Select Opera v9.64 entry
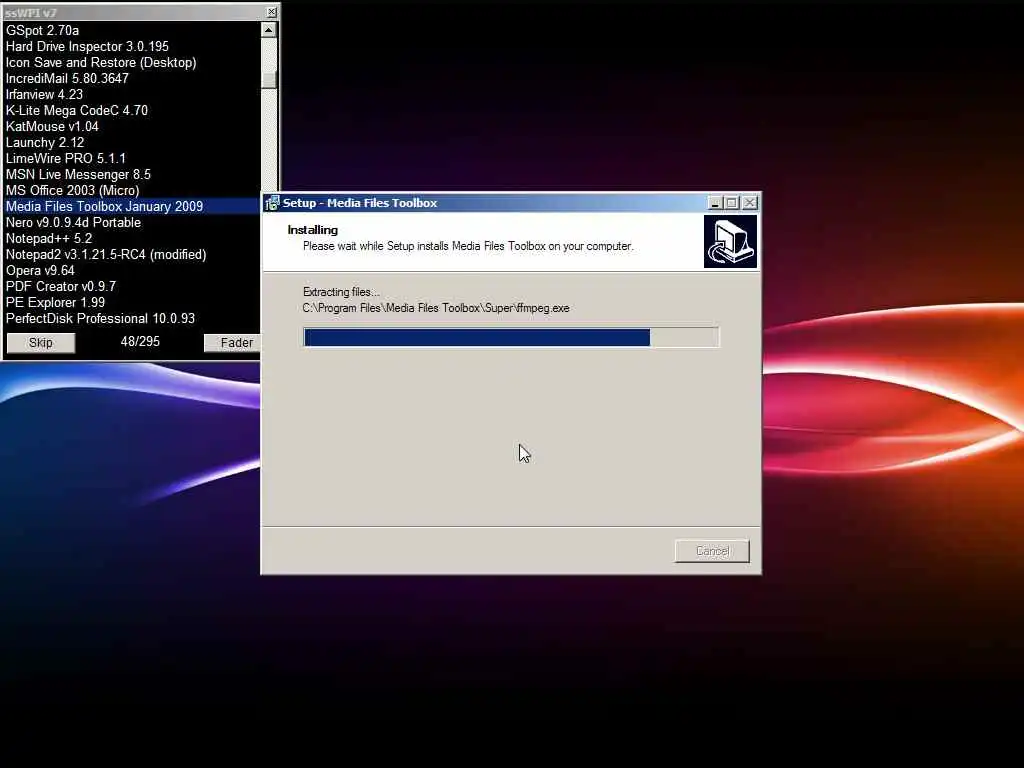This screenshot has height=768, width=1024. click(133, 270)
